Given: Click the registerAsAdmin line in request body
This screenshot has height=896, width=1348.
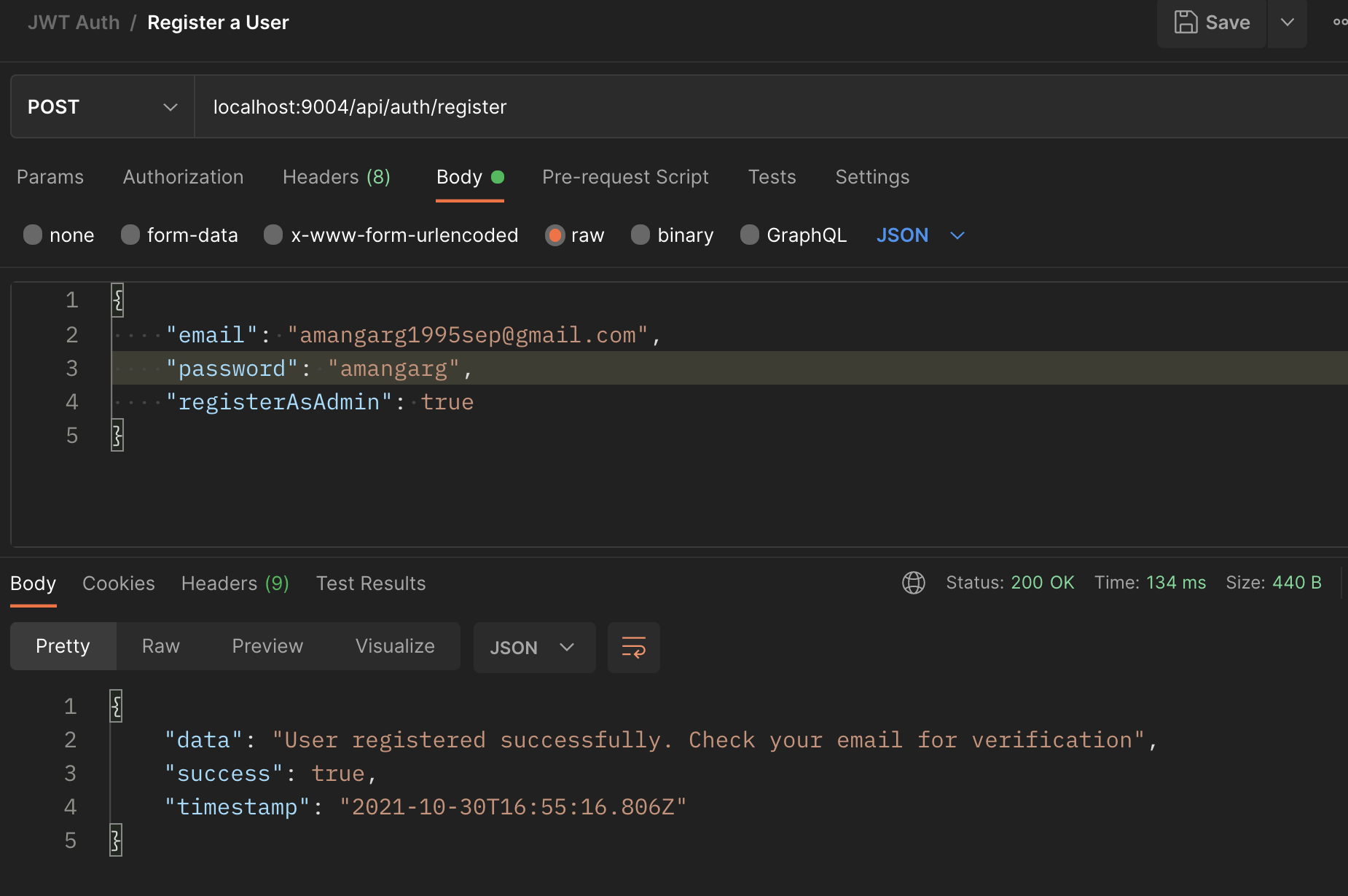Looking at the screenshot, I should tap(319, 402).
